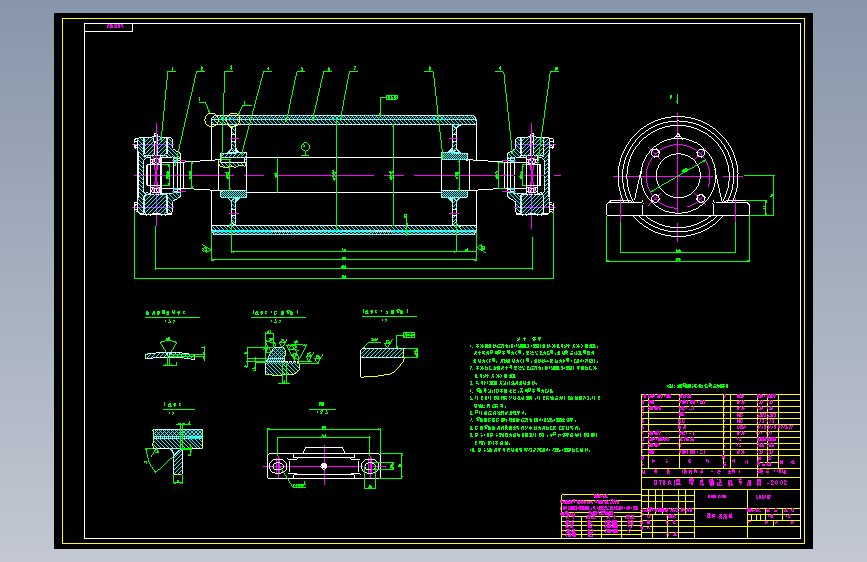Click the left bearing block in section view

158,175
